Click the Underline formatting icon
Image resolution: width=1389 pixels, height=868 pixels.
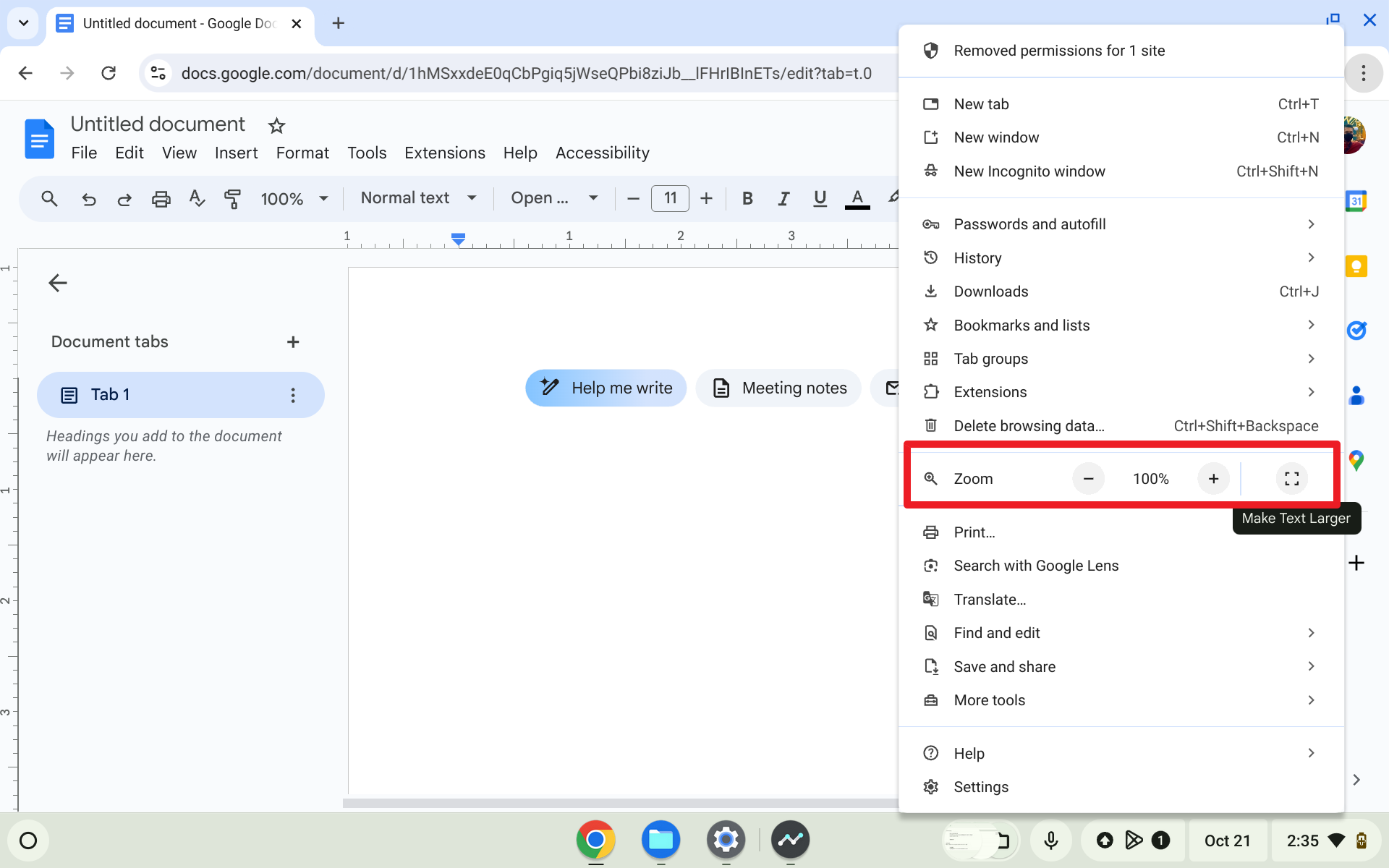820,198
